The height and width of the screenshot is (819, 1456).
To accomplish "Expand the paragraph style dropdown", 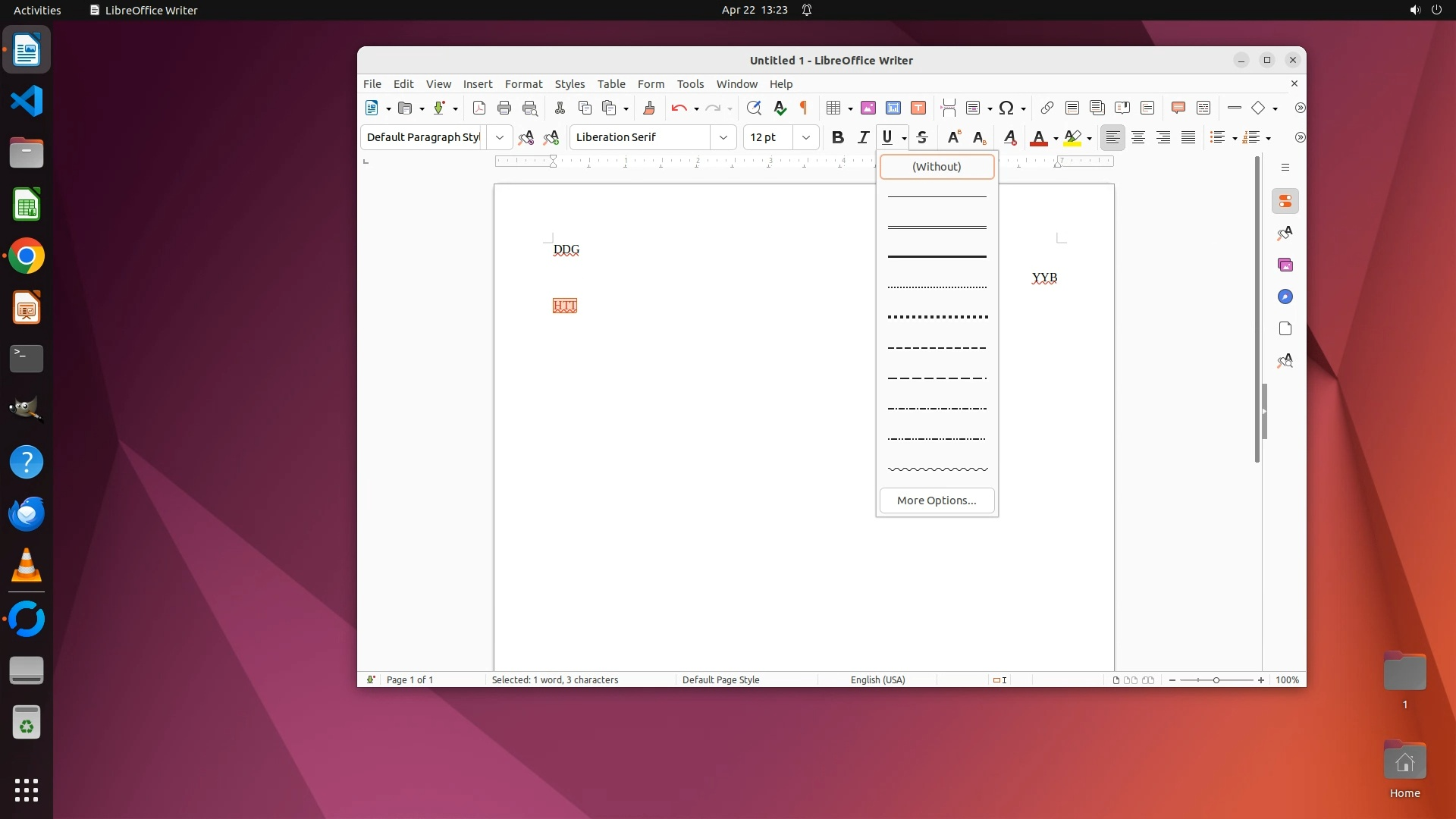I will [x=499, y=137].
